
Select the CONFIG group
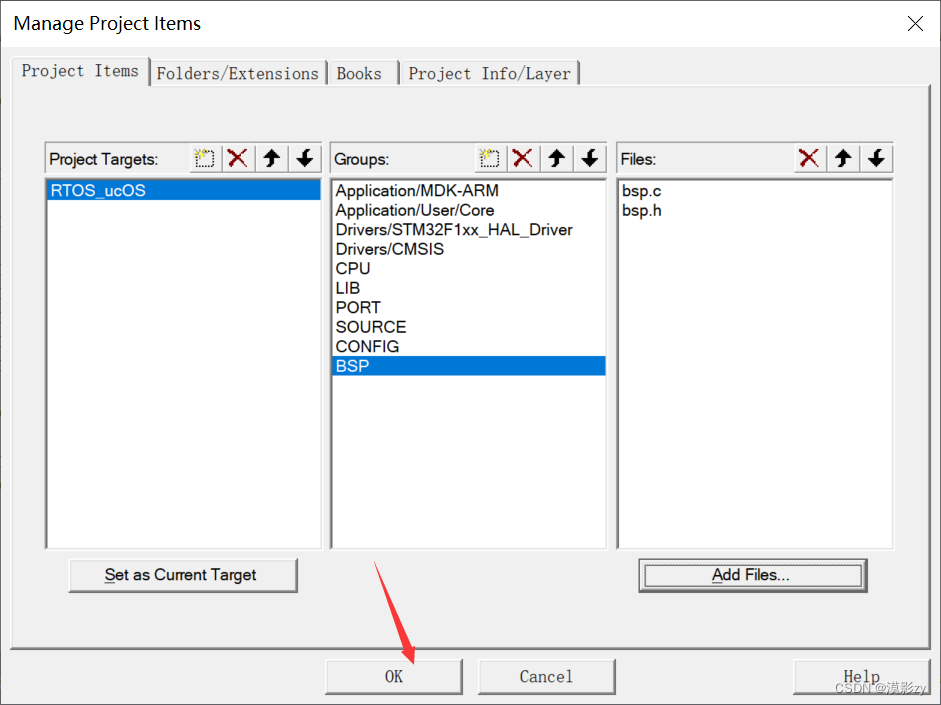[468, 346]
